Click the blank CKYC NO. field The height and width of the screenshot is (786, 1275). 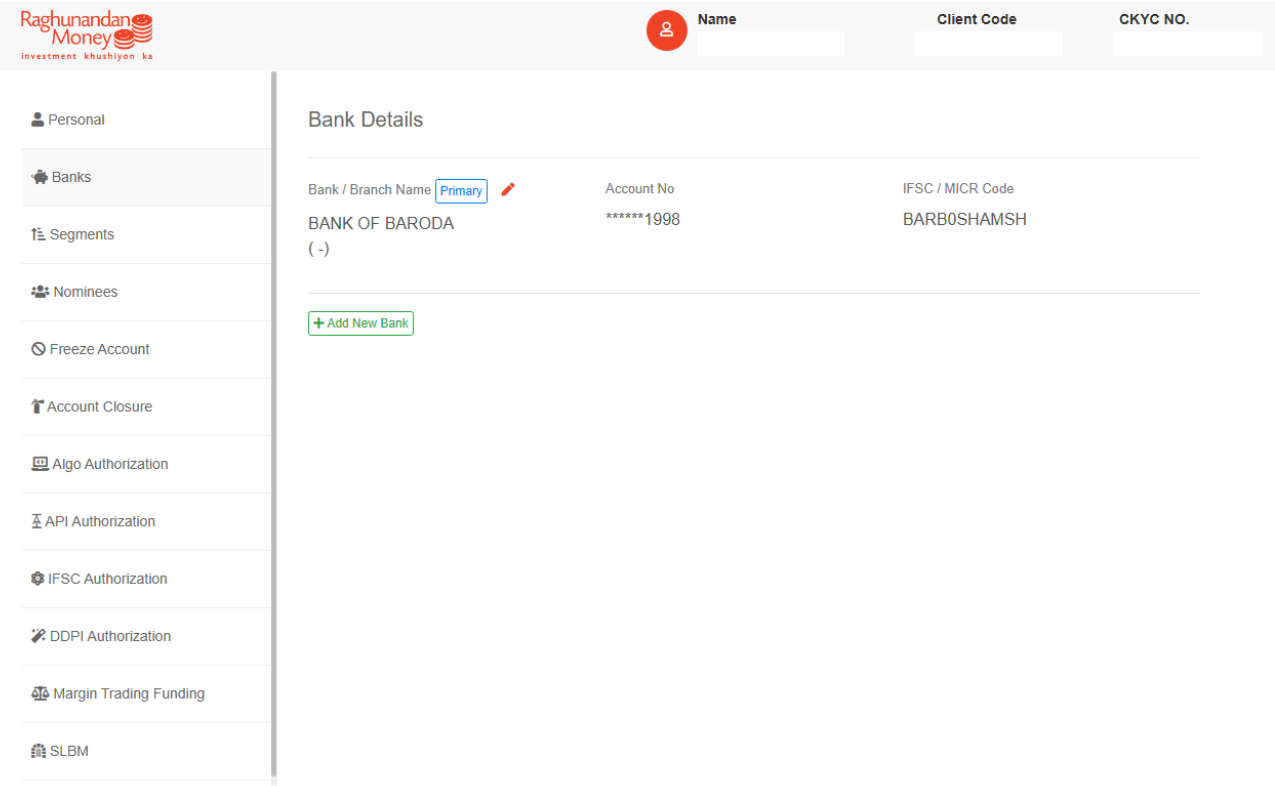(x=1188, y=44)
